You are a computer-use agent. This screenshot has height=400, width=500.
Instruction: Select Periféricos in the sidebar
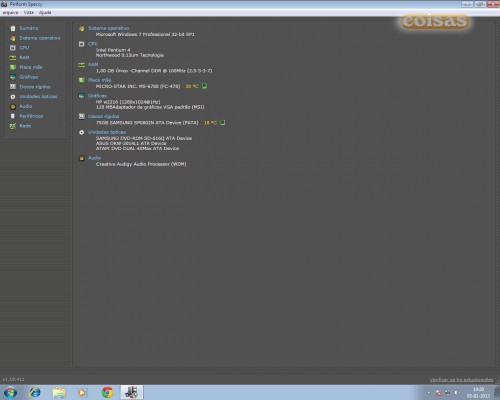pos(31,116)
